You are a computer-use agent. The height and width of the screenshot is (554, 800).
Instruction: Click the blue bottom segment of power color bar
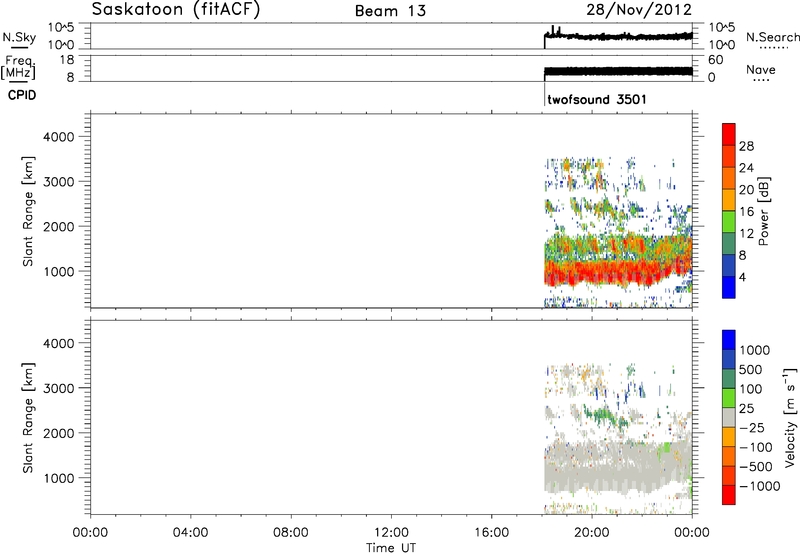coord(729,287)
